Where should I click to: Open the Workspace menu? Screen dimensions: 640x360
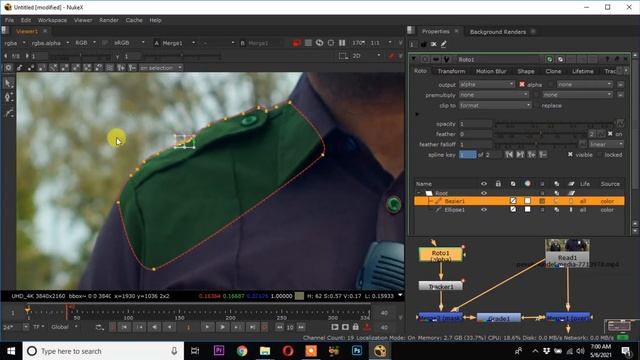pyautogui.click(x=52, y=20)
